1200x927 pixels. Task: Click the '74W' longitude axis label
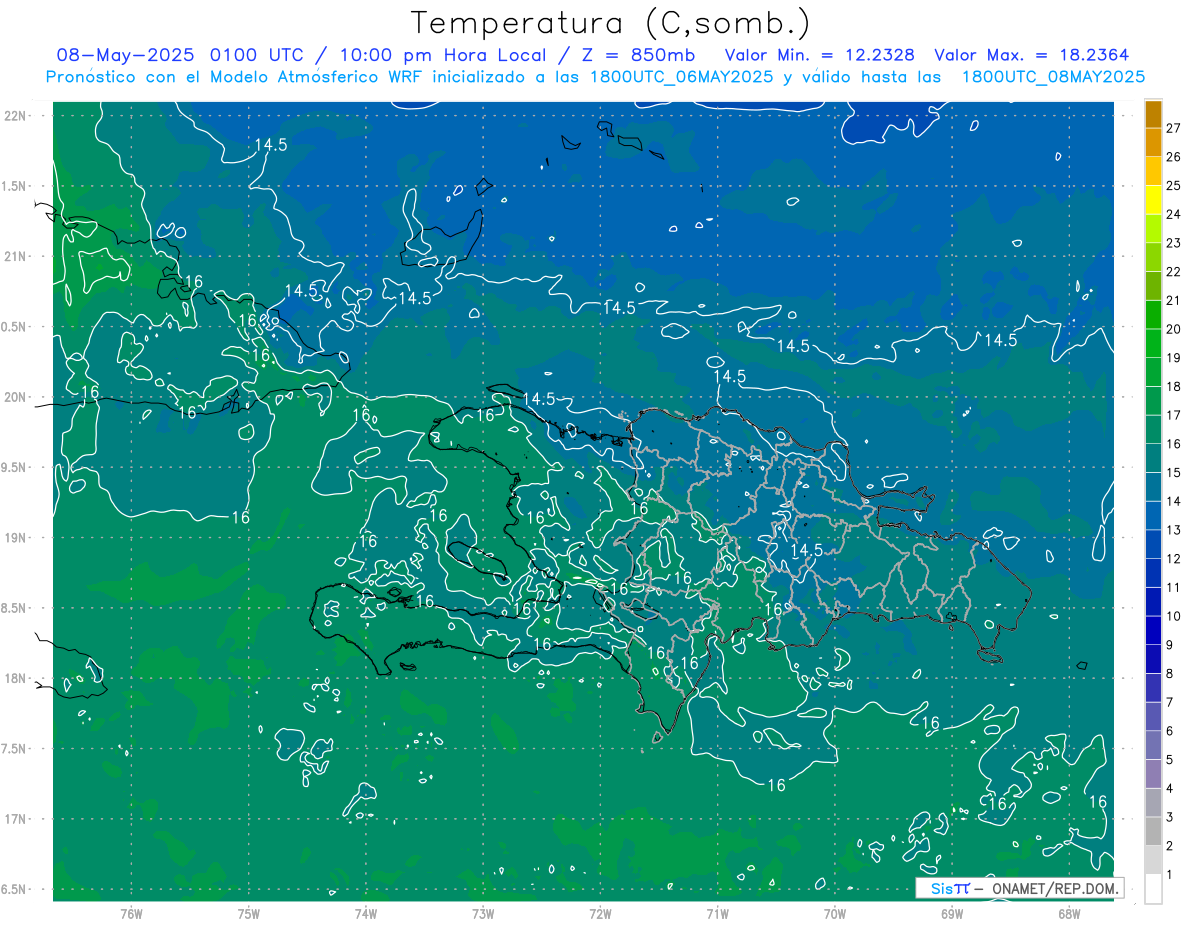coord(366,912)
